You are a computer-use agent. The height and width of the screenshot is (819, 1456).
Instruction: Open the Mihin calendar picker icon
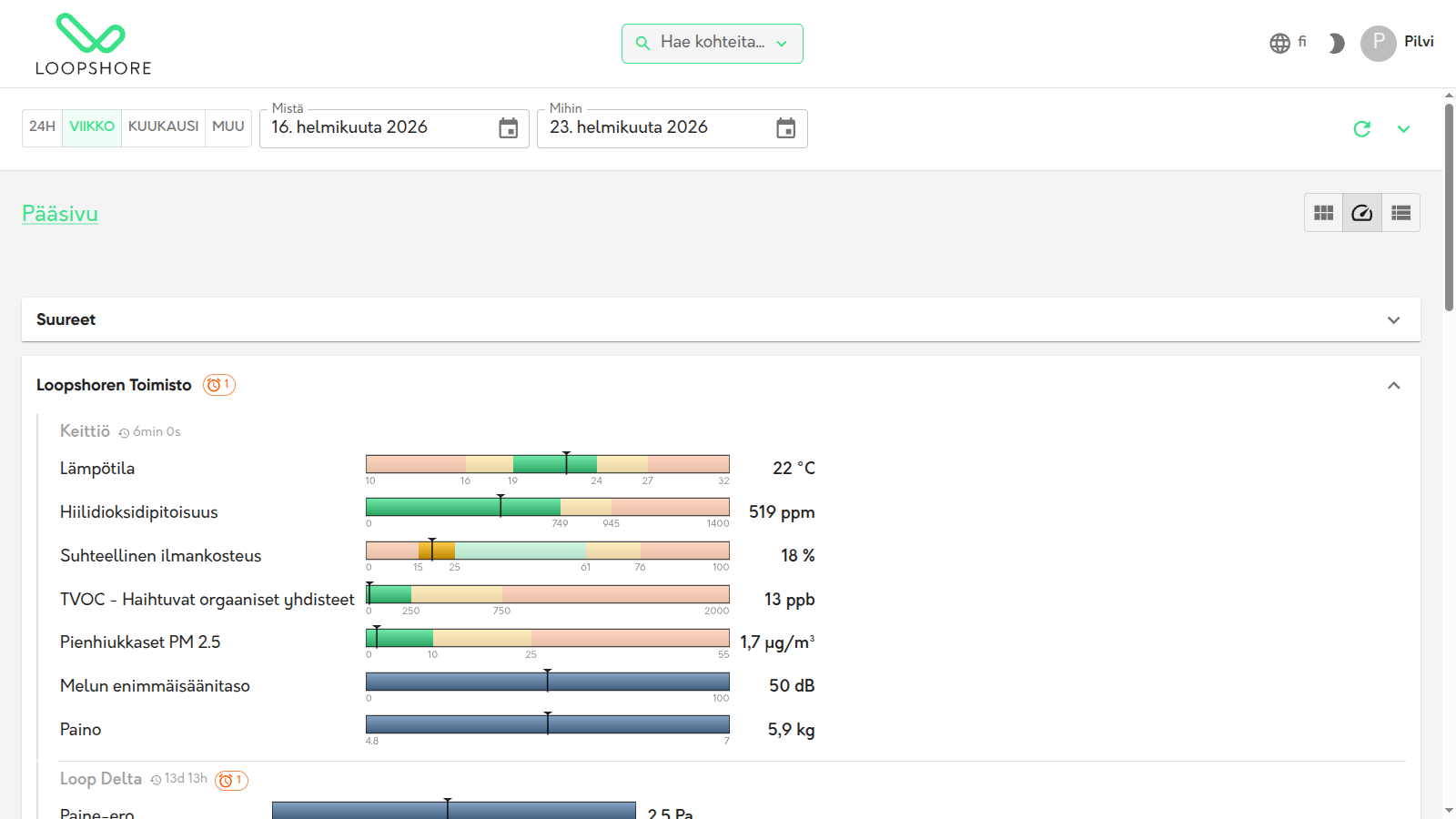[x=786, y=128]
